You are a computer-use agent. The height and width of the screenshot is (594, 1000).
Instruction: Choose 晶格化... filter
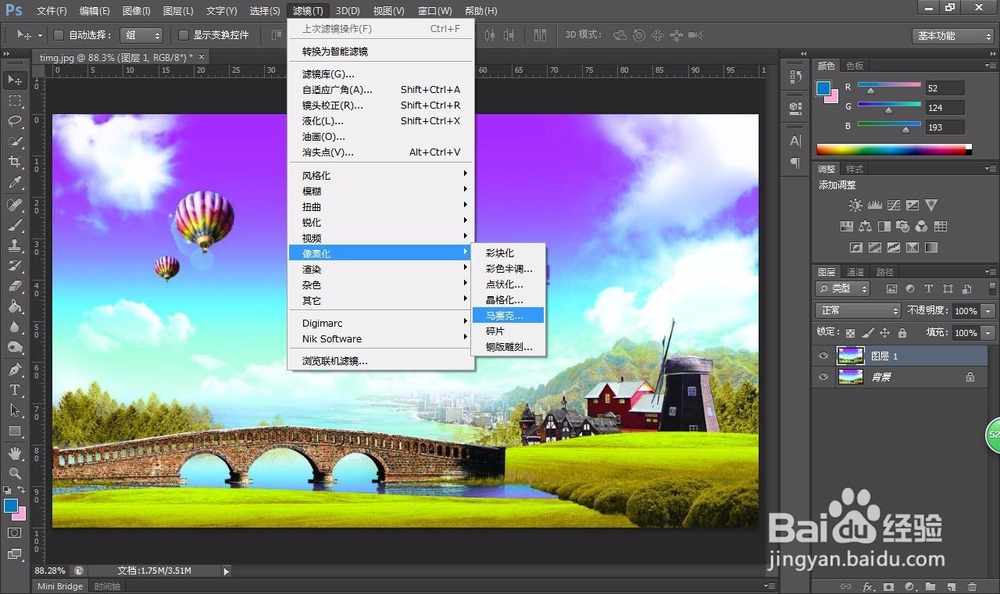tap(508, 300)
